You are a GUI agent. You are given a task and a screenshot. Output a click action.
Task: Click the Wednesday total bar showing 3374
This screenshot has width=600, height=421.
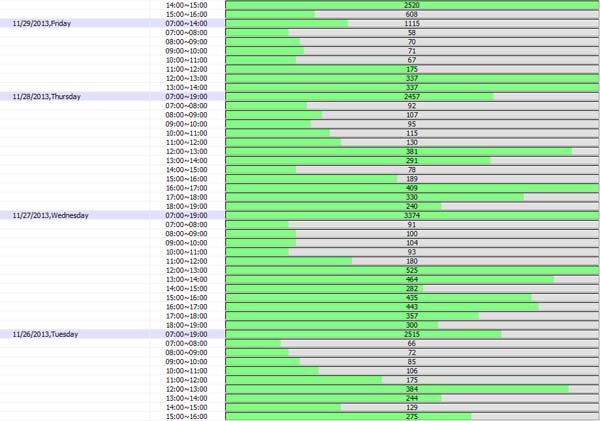411,215
